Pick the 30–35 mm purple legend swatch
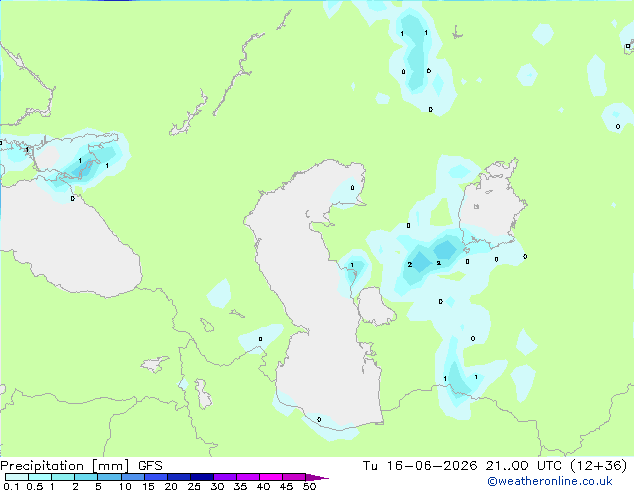Image resolution: width=634 pixels, height=490 pixels. pyautogui.click(x=225, y=477)
